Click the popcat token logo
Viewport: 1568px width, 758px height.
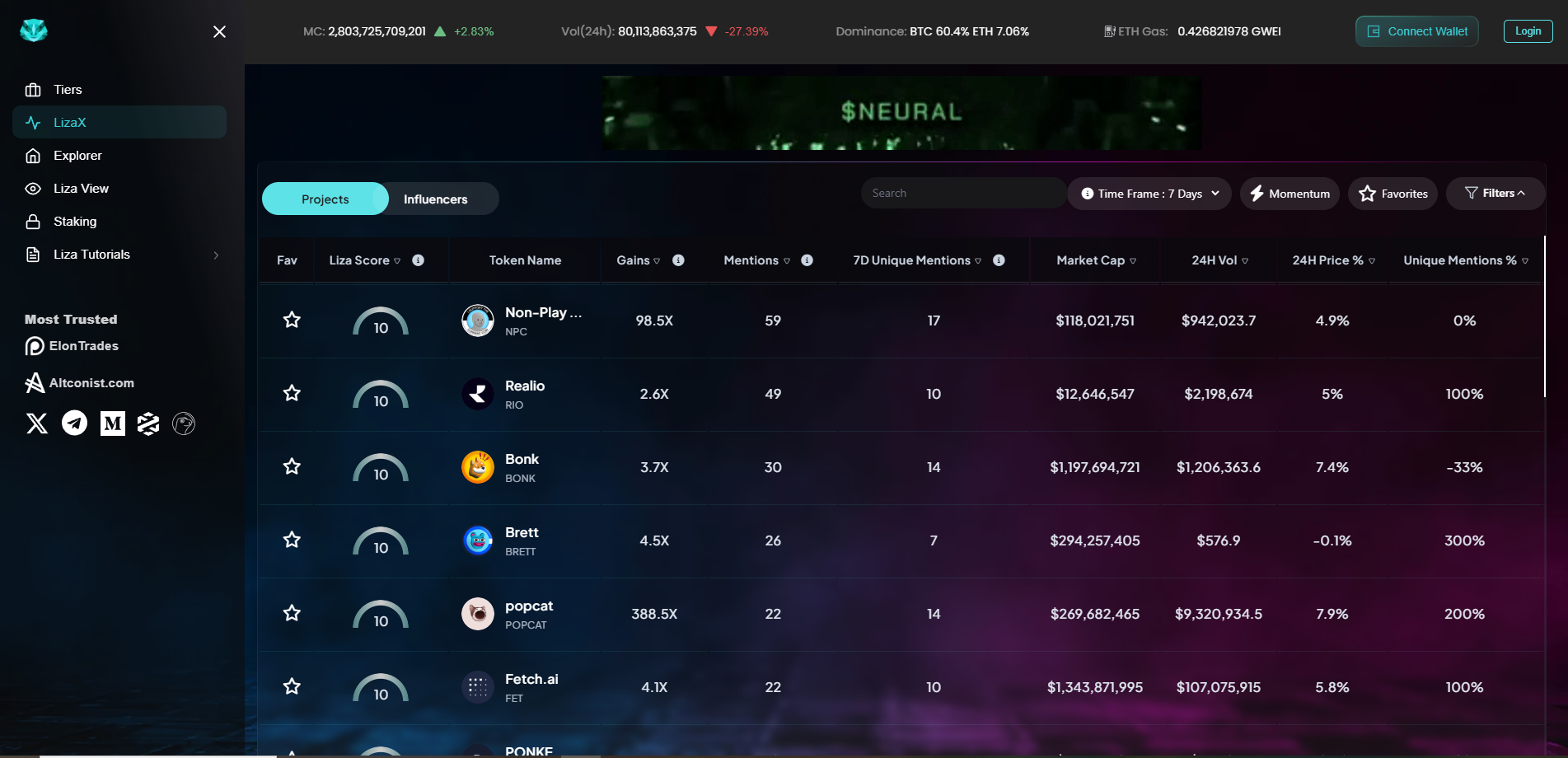coord(478,614)
